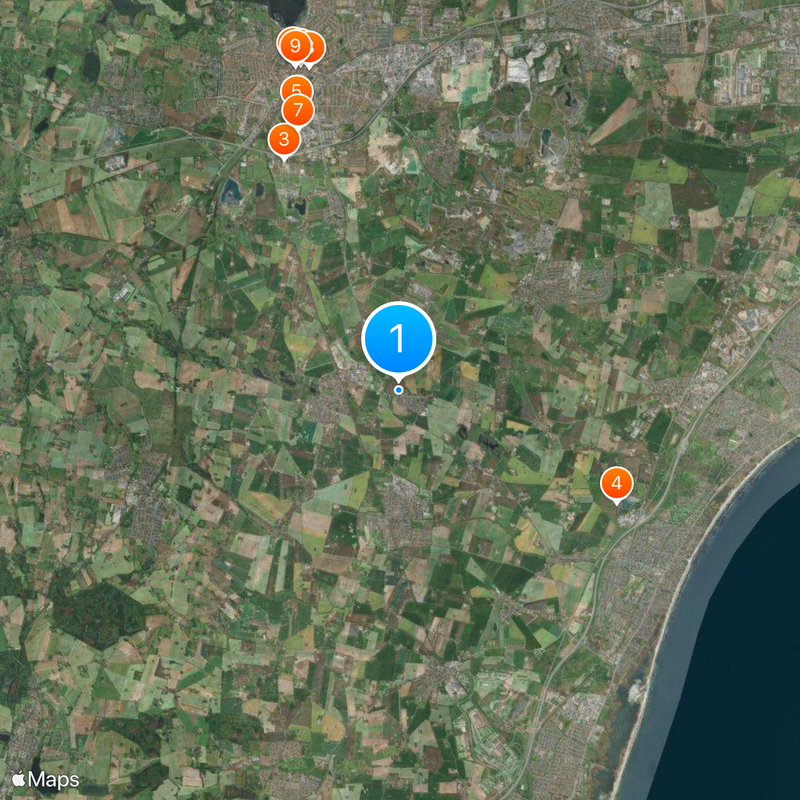
Task: Click the small blue location dot
Action: [398, 390]
